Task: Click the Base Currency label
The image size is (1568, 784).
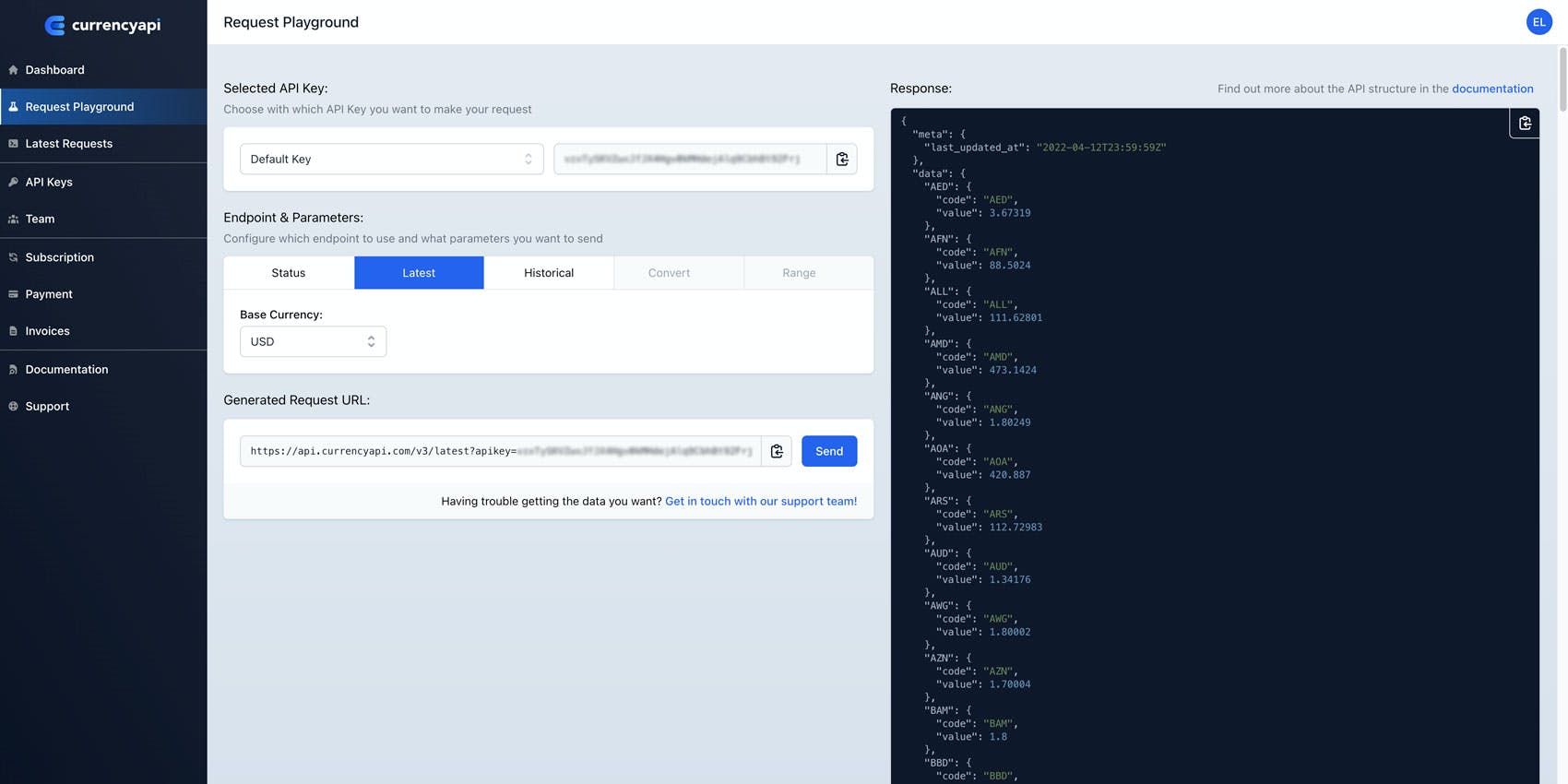Action: pos(281,315)
